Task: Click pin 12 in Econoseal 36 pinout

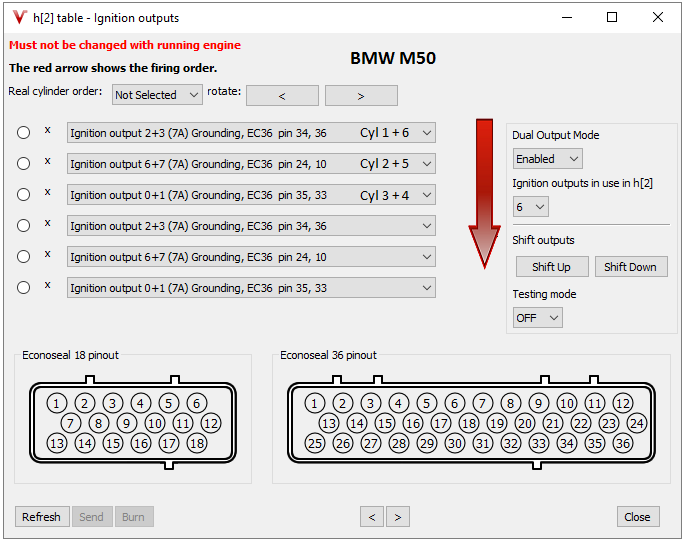Action: [x=623, y=403]
